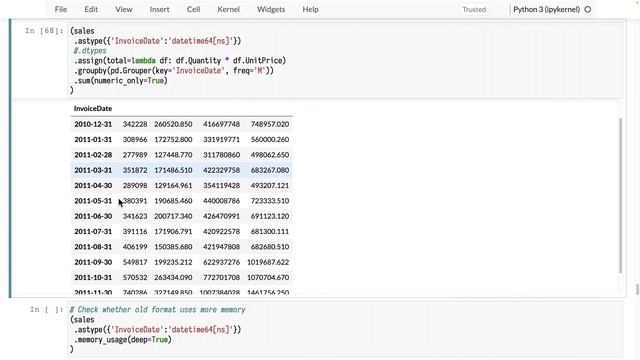Open the Kernel menu
This screenshot has width=640, height=360.
(x=229, y=9)
